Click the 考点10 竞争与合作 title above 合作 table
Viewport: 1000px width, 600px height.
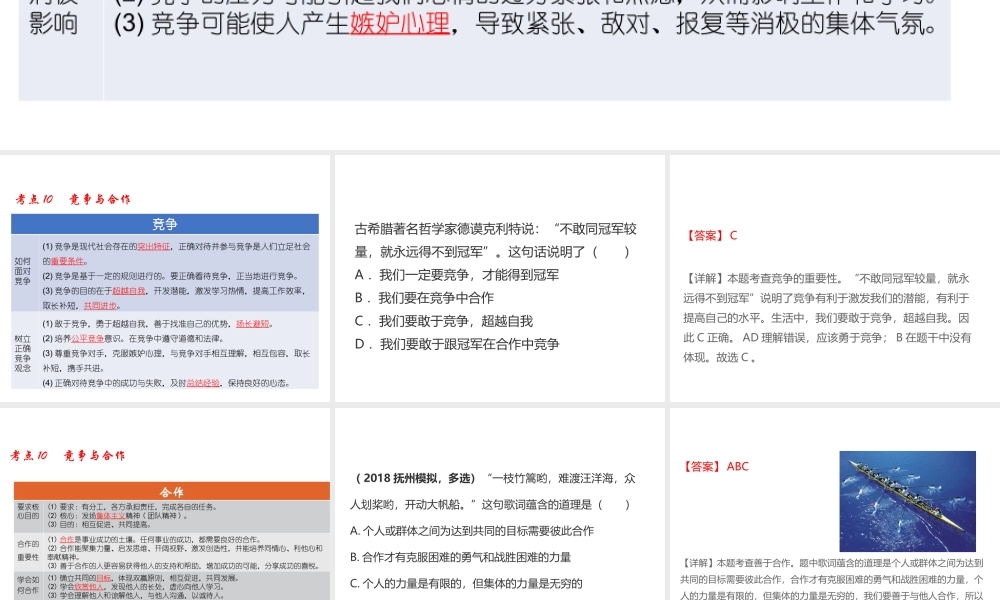coord(68,455)
